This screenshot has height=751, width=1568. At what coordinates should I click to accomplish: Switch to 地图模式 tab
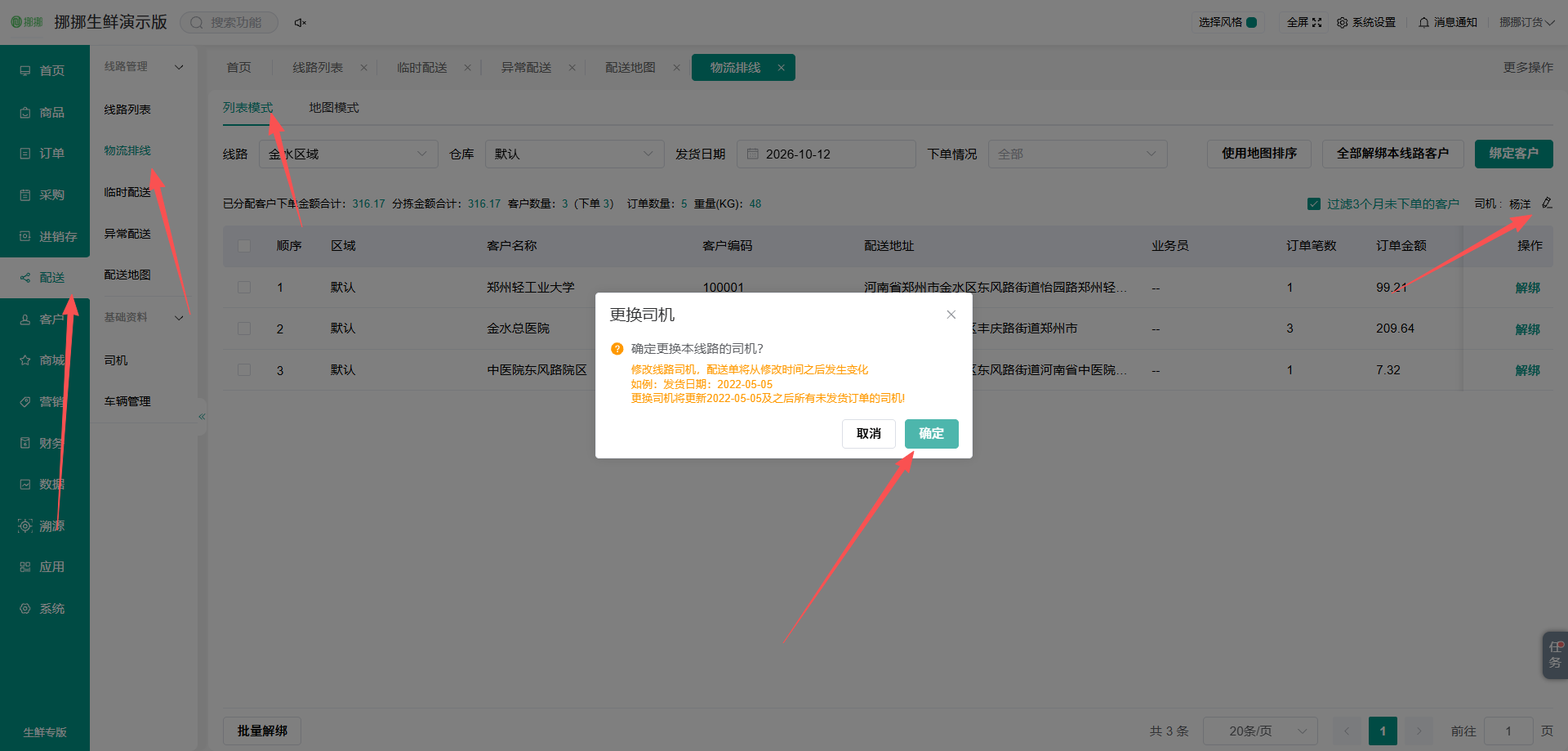point(334,108)
